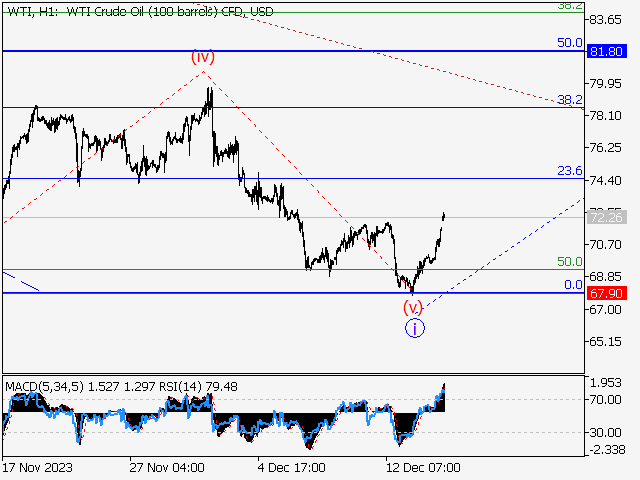Click the blue 38.2 Fibonacci level label
Viewport: 640px width, 480px height.
(x=570, y=99)
